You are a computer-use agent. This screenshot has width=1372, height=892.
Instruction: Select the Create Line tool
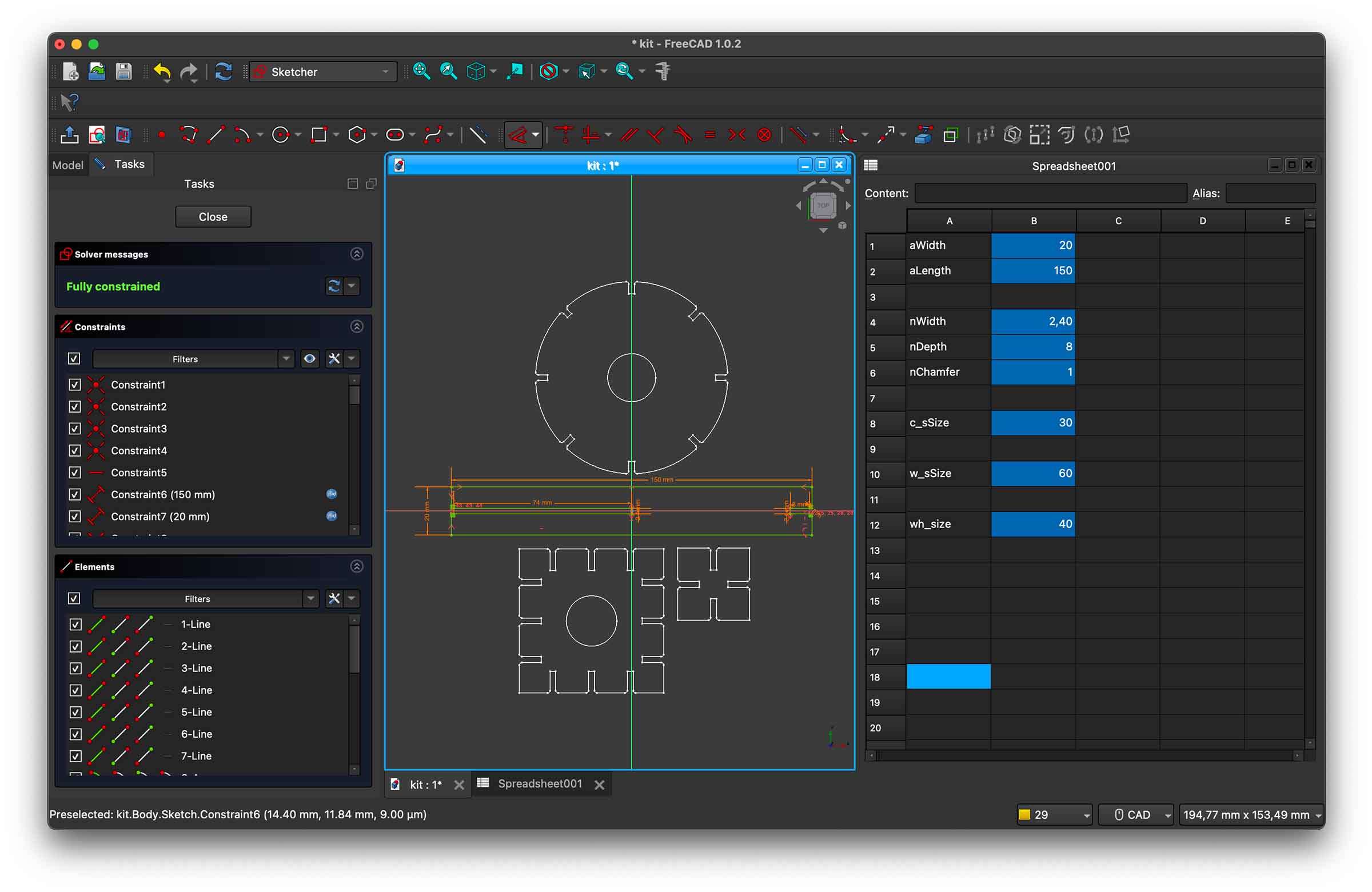click(x=216, y=135)
